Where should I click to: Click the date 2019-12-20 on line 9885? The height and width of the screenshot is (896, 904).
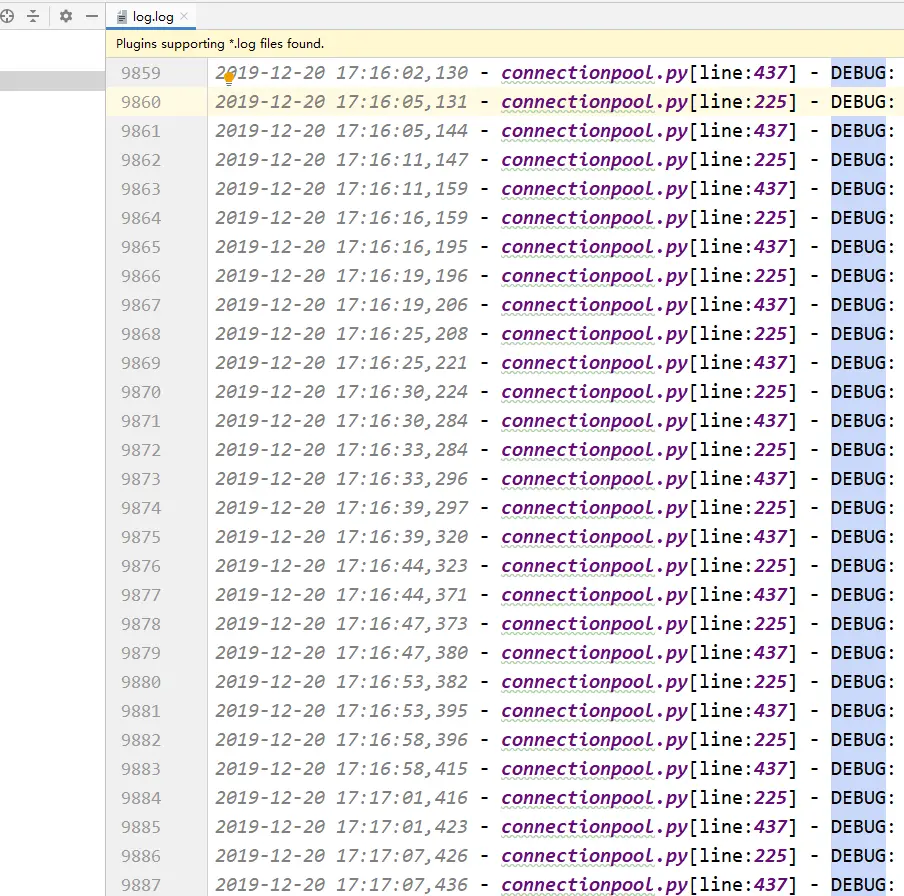(270, 827)
